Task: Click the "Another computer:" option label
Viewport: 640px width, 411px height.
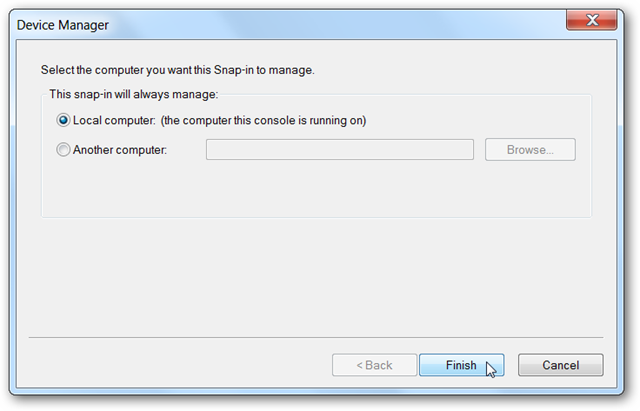Action: (119, 150)
